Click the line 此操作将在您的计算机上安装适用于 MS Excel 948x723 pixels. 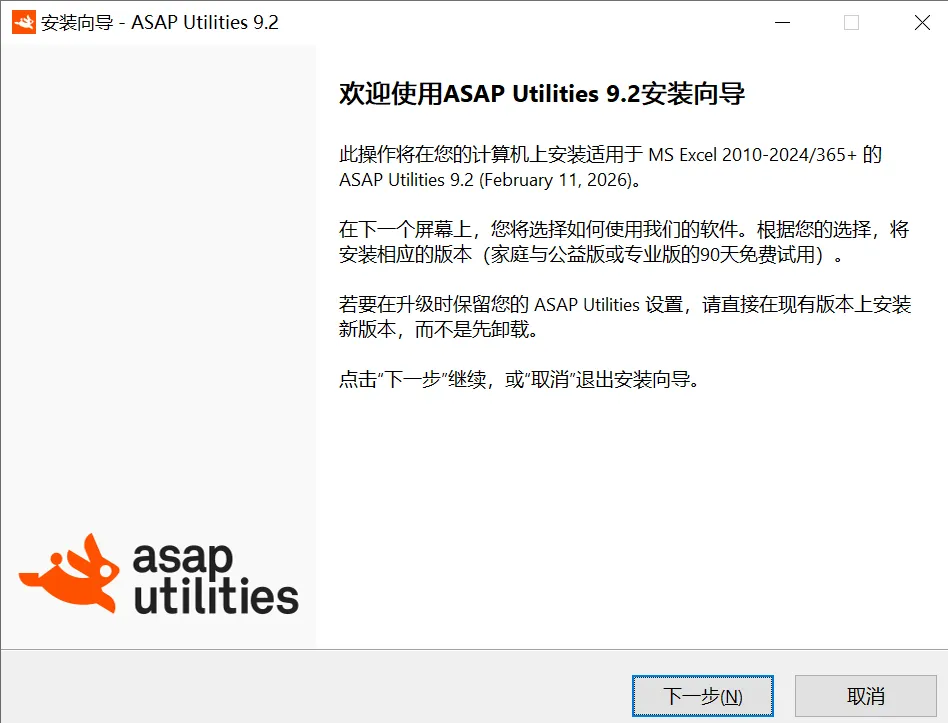pos(610,155)
